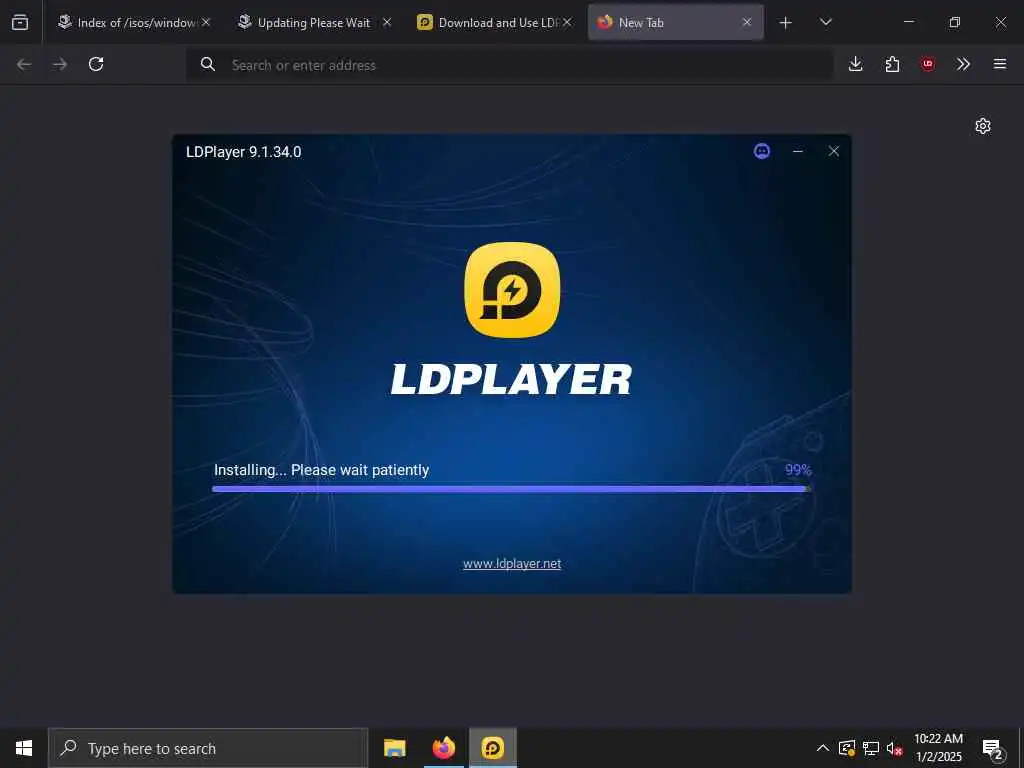
Task: Click the installation progress bar
Action: 512,488
